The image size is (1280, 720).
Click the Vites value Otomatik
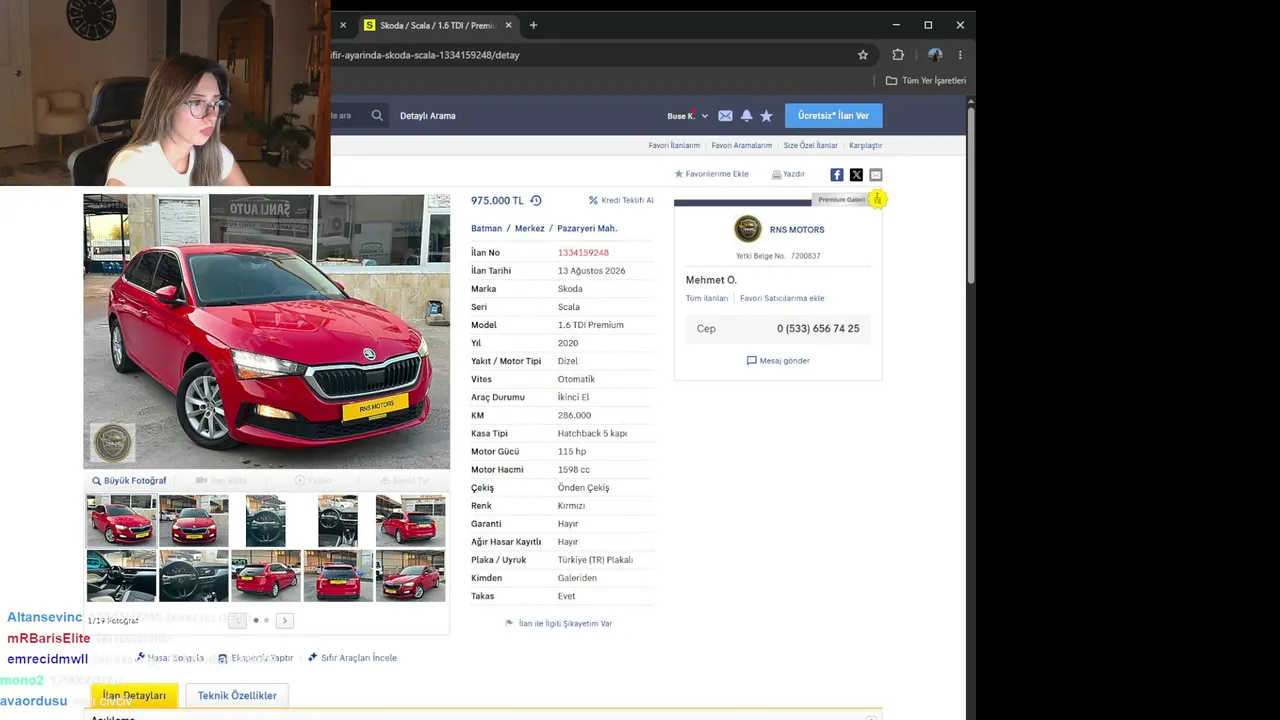point(576,380)
